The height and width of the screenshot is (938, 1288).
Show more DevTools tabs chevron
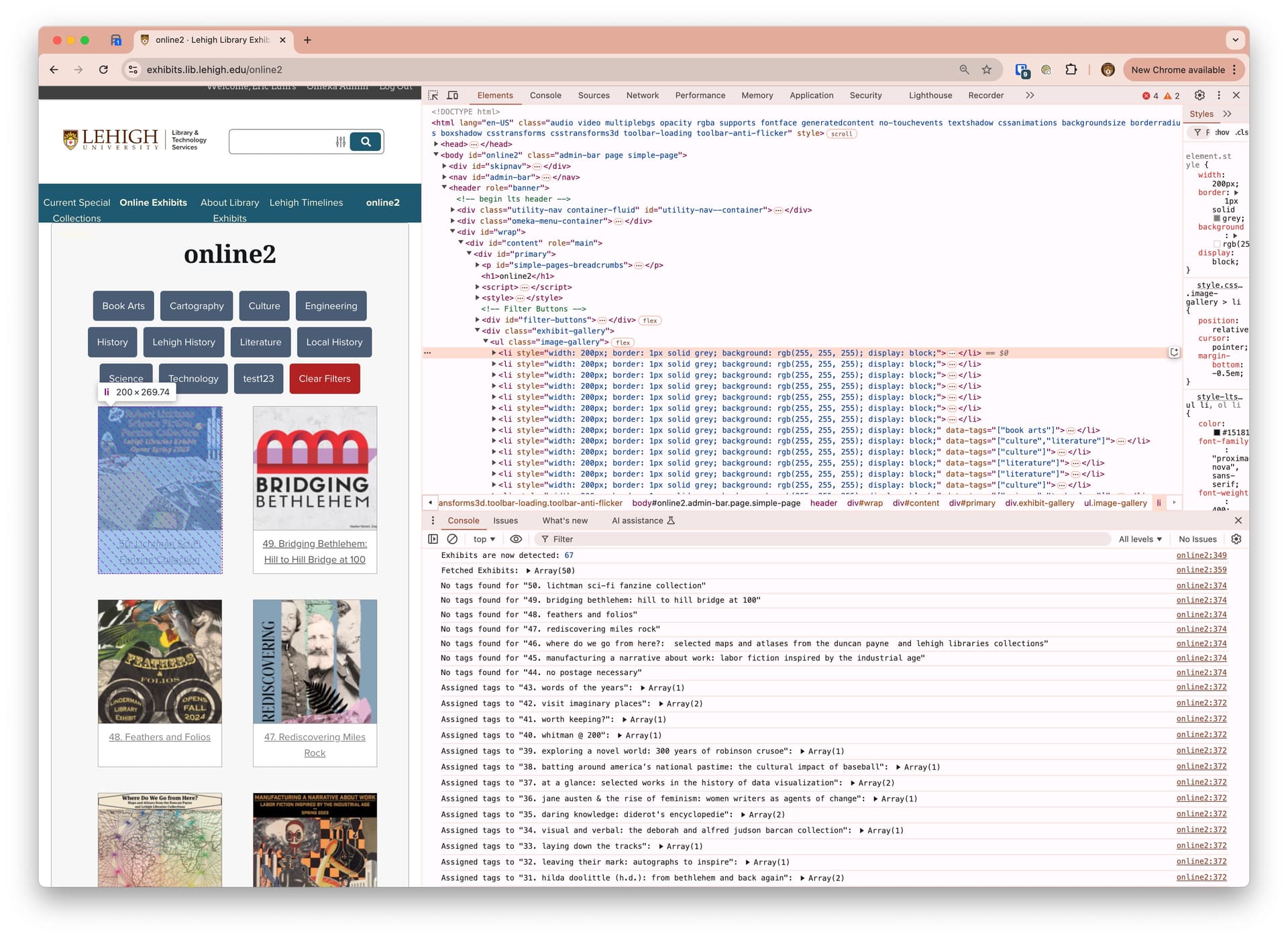point(1030,95)
